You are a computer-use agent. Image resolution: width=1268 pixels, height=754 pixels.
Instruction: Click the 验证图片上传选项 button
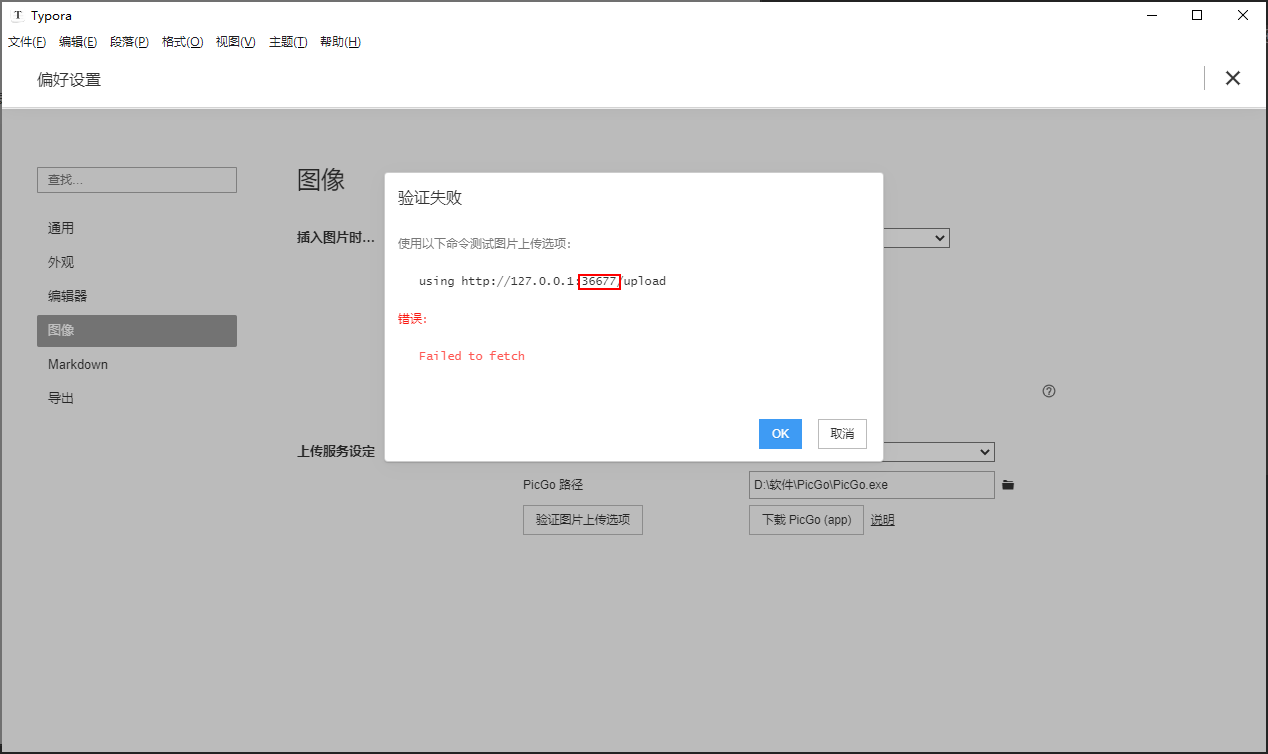click(582, 520)
